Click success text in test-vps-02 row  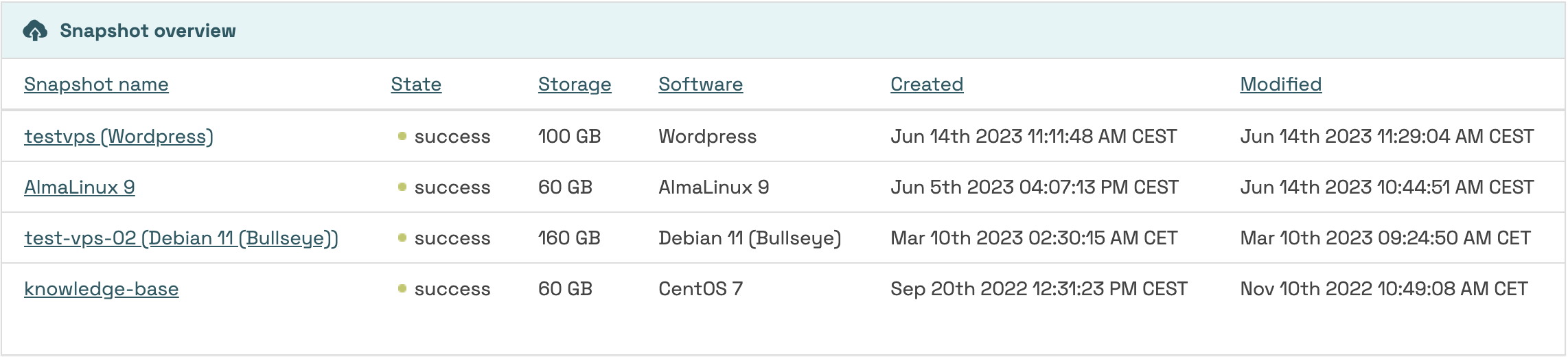(x=452, y=238)
